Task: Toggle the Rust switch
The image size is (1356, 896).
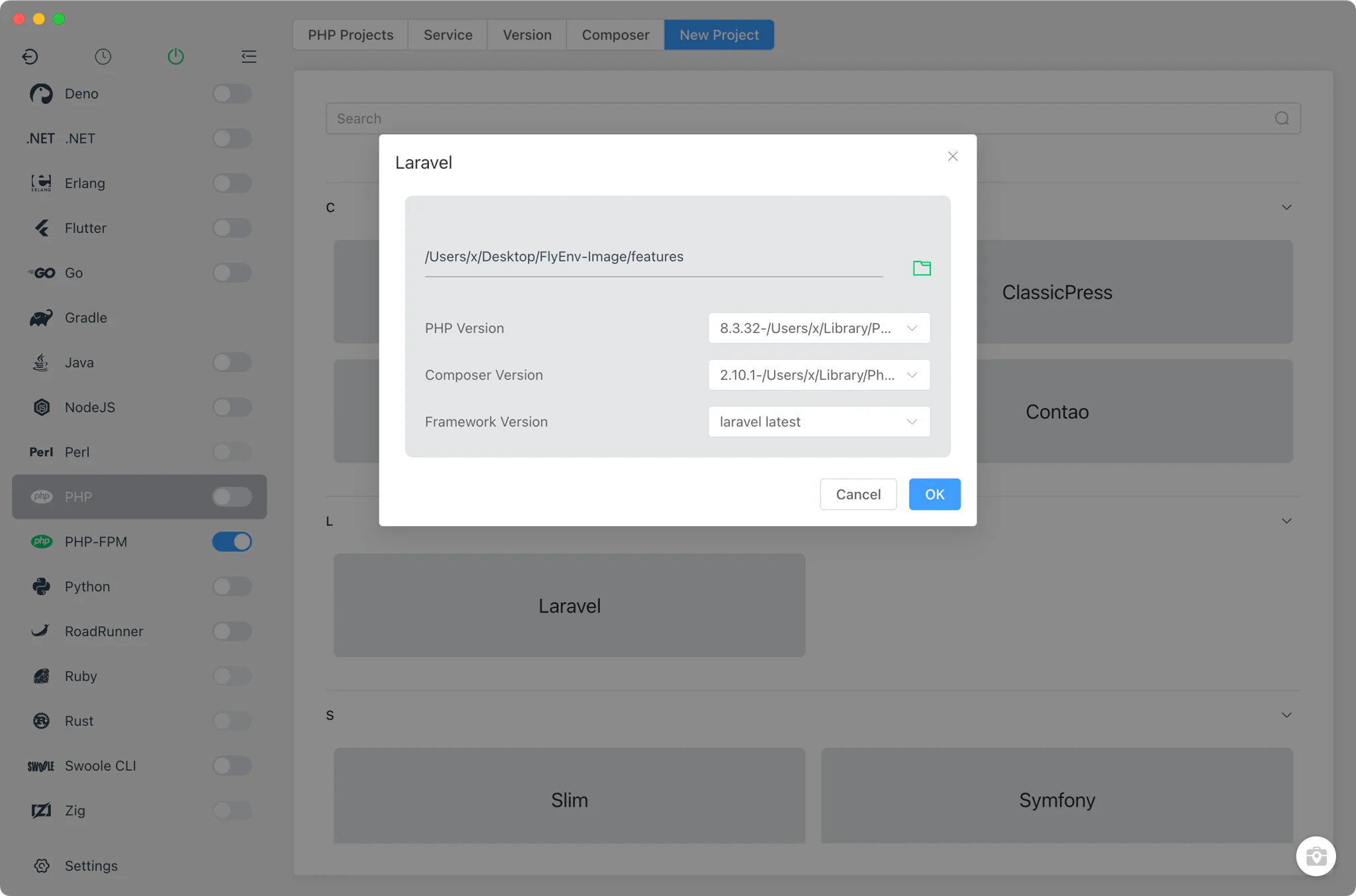Action: [x=232, y=721]
